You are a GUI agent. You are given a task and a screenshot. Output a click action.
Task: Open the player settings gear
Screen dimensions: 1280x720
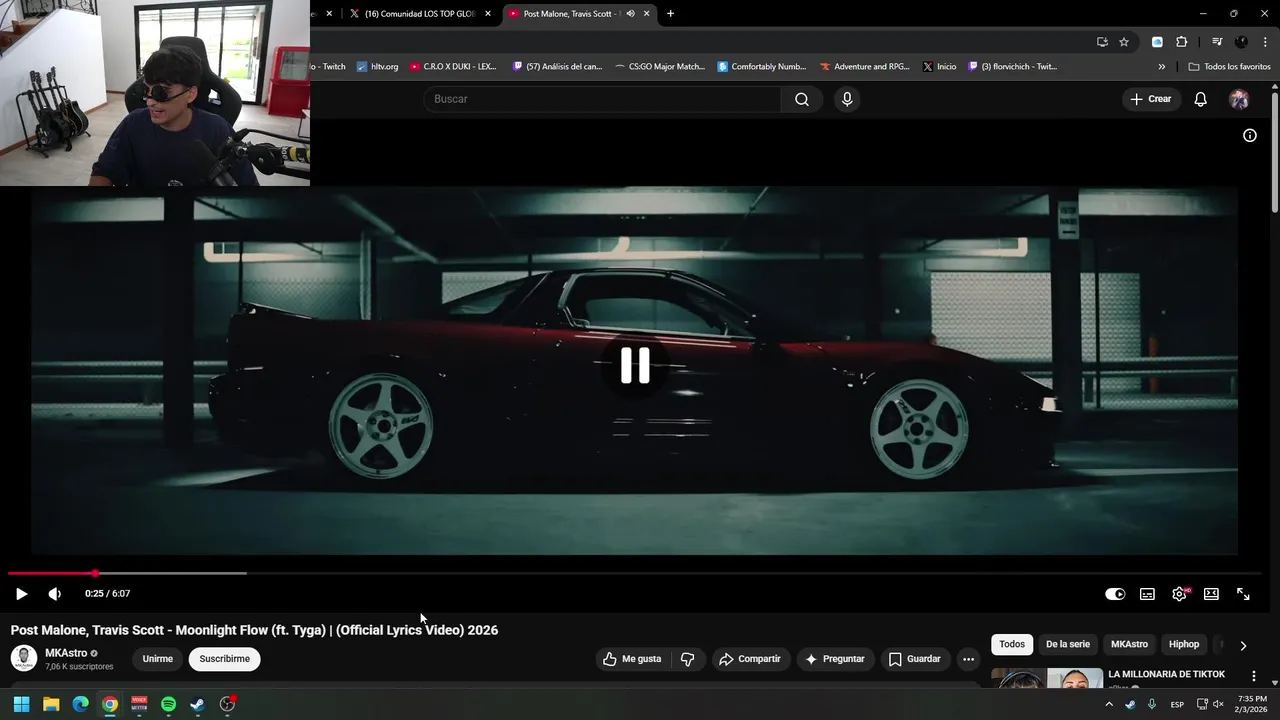point(1179,594)
